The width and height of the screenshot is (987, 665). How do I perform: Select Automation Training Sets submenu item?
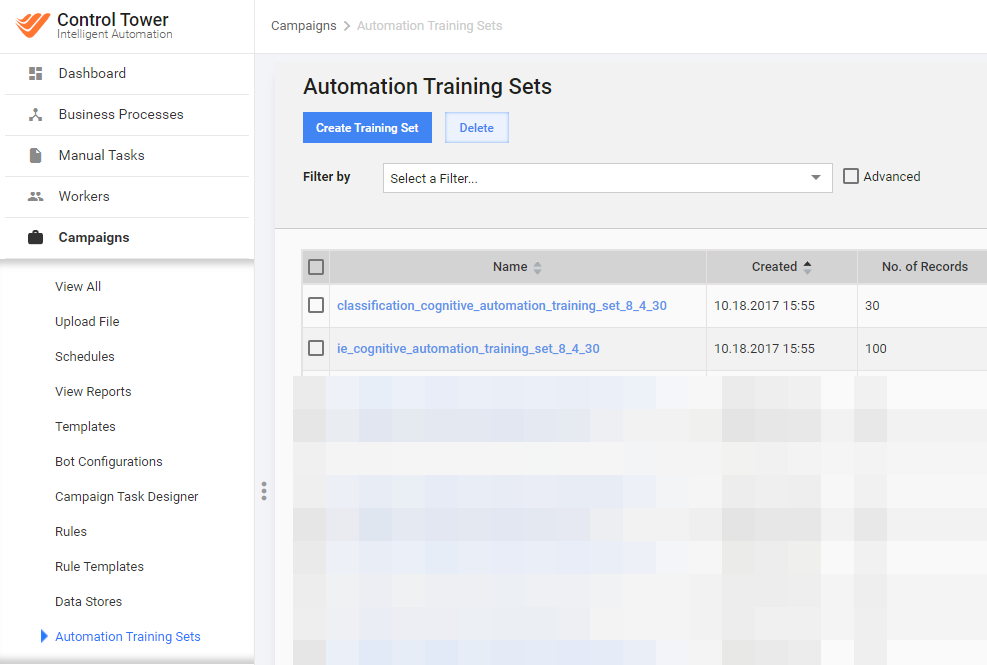click(128, 637)
